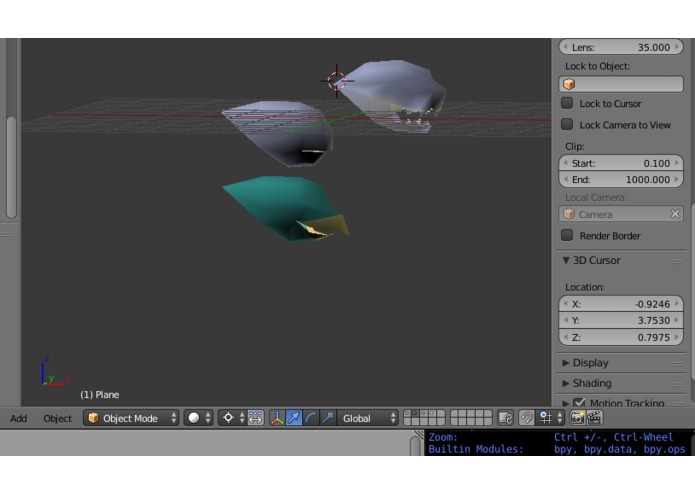This screenshot has width=695, height=494.
Task: Increase Lens with its right arrow
Action: coord(677,47)
